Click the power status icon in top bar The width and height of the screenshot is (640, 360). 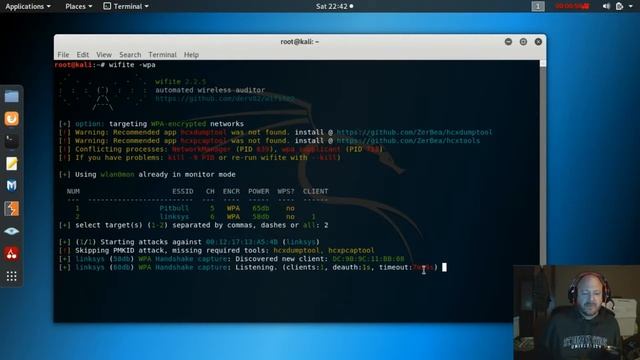pyautogui.click(x=619, y=6)
